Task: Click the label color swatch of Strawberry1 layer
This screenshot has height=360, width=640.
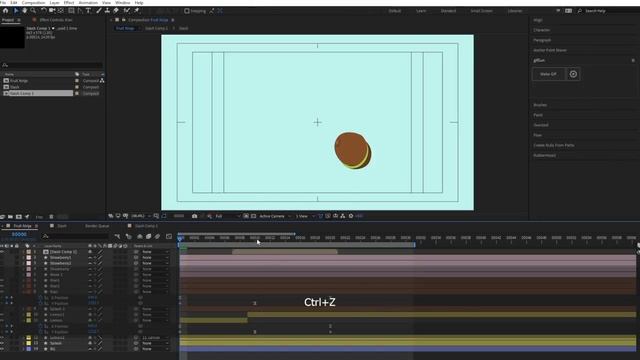Action: click(29, 258)
